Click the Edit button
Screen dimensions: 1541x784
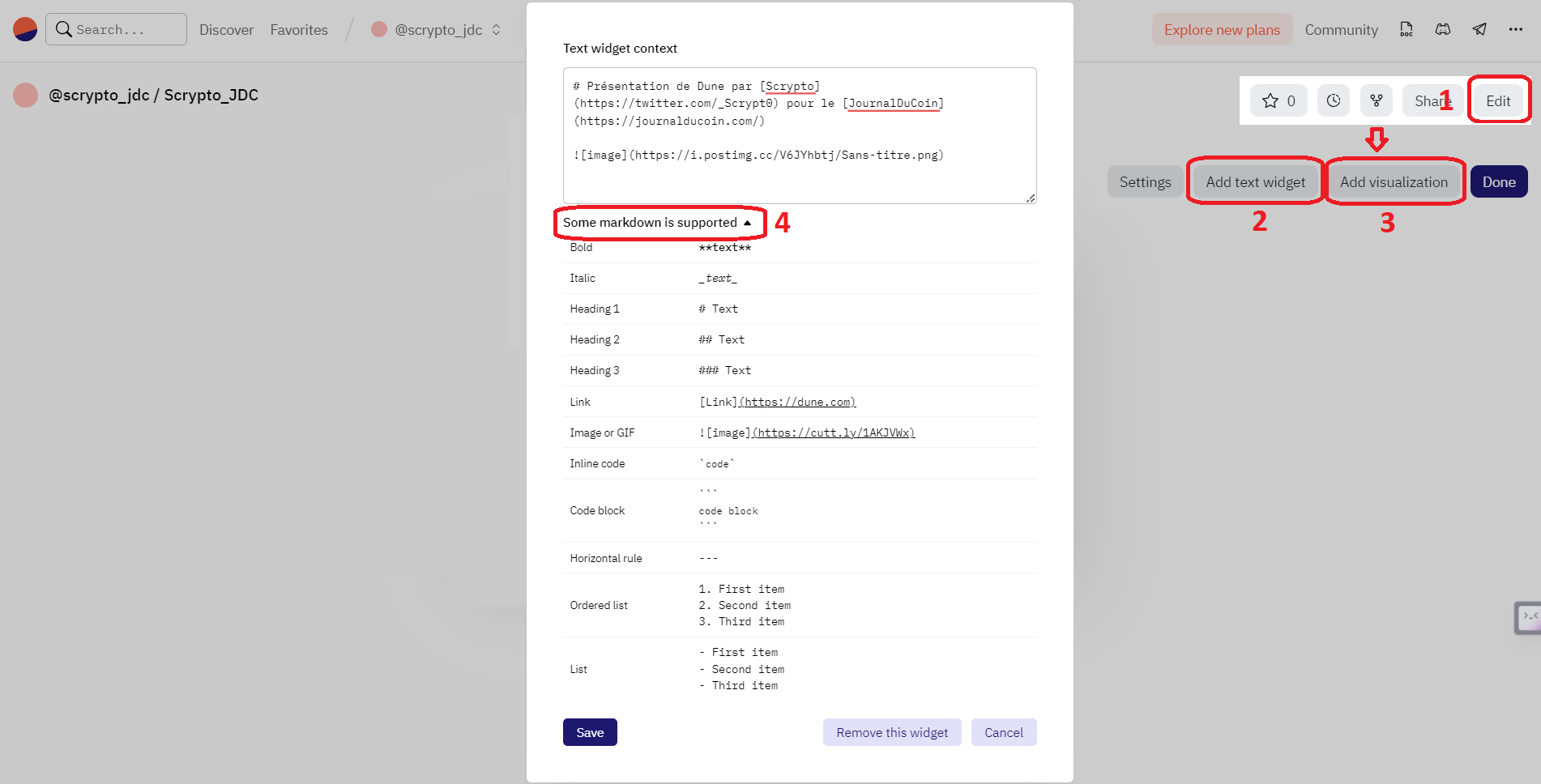point(1498,100)
